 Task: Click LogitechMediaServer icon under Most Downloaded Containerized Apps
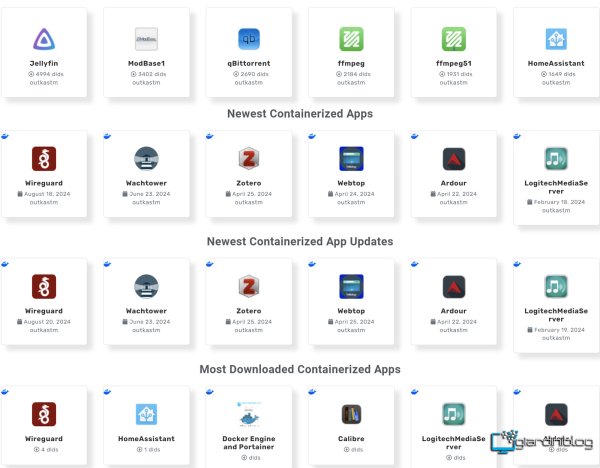click(x=453, y=414)
